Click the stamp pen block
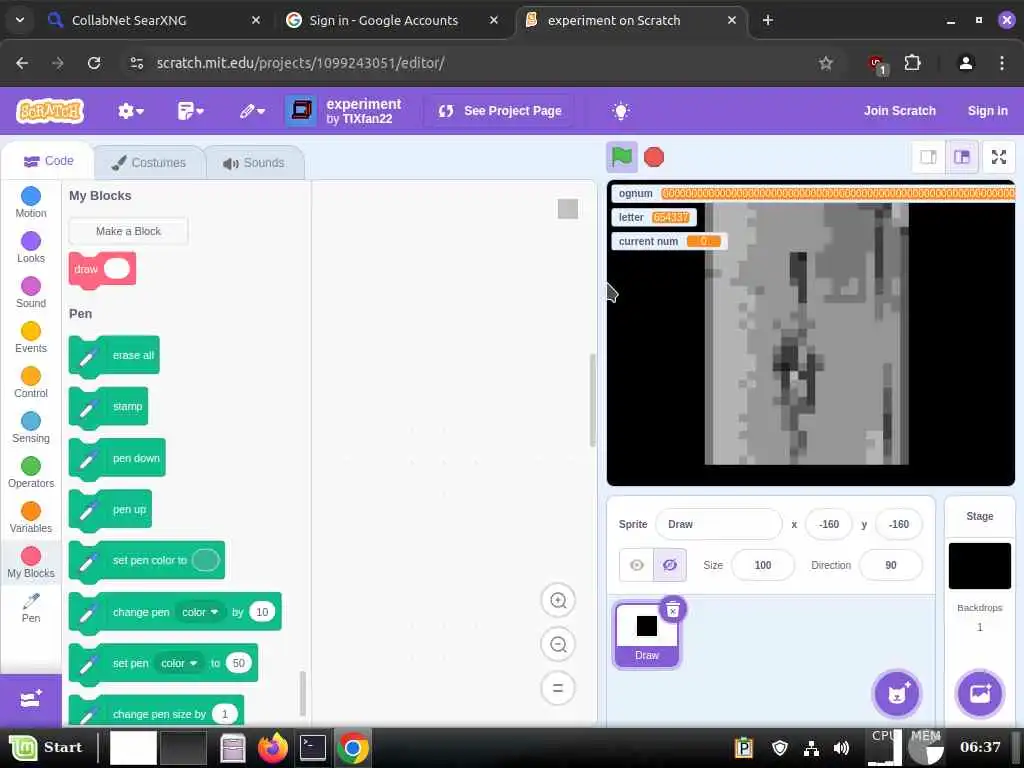This screenshot has width=1024, height=768. pyautogui.click(x=108, y=407)
